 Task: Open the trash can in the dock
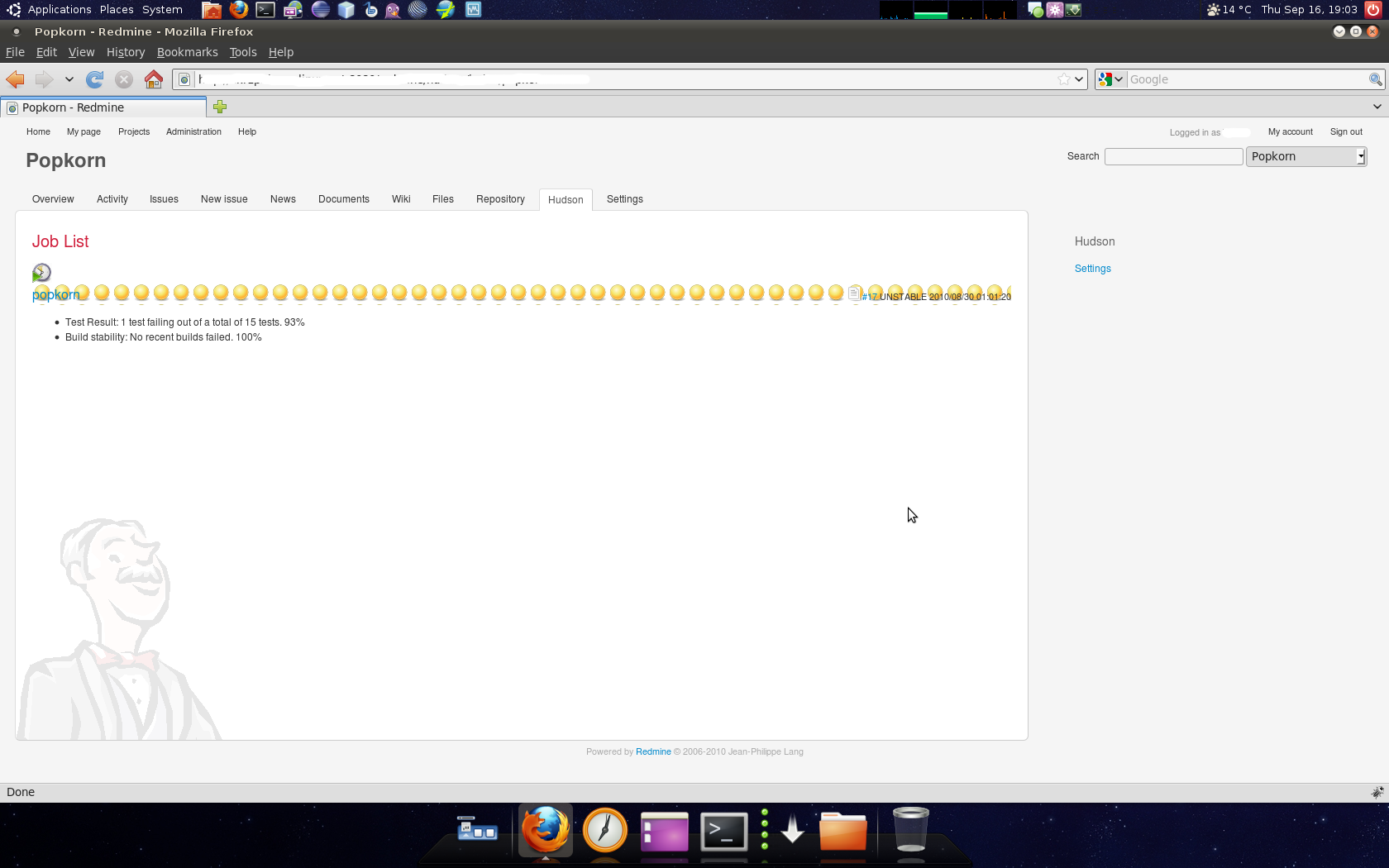(911, 828)
